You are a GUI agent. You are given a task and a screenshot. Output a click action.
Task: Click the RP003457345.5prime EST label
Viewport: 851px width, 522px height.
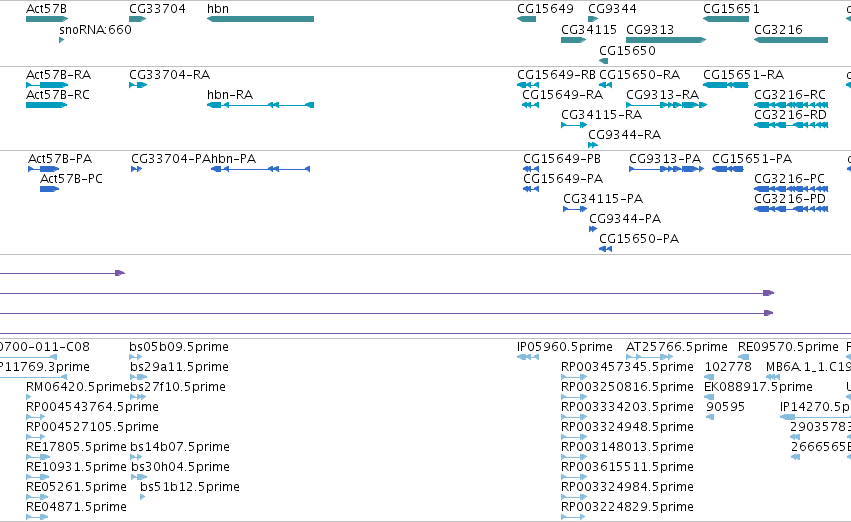627,367
